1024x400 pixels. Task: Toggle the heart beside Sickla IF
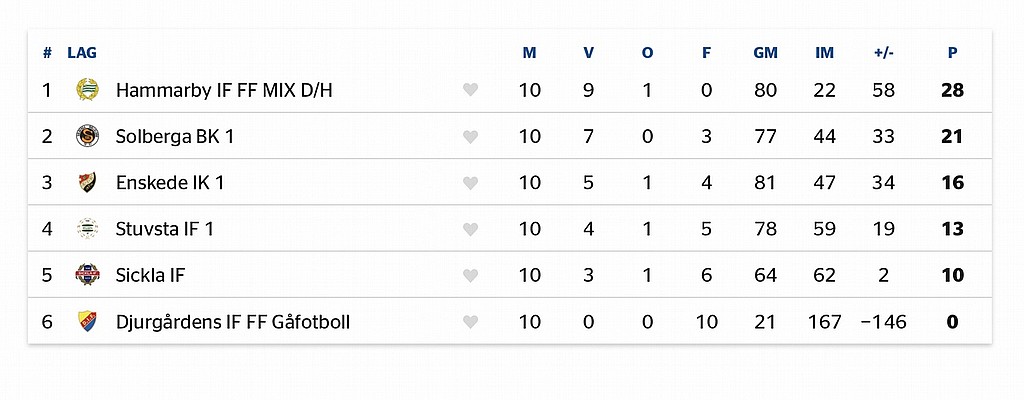[x=470, y=276]
